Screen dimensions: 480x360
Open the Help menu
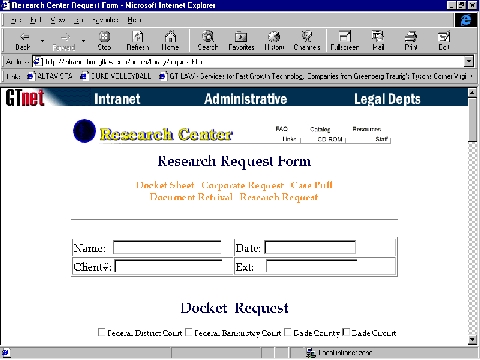[134, 20]
